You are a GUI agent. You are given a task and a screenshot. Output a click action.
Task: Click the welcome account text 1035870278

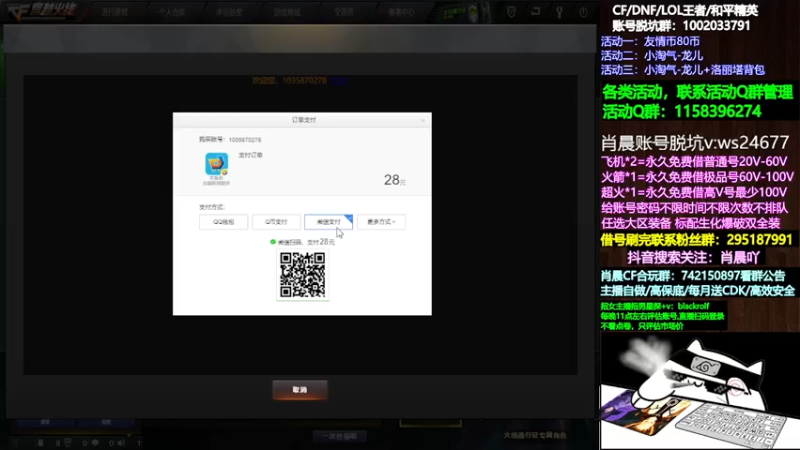click(x=304, y=81)
